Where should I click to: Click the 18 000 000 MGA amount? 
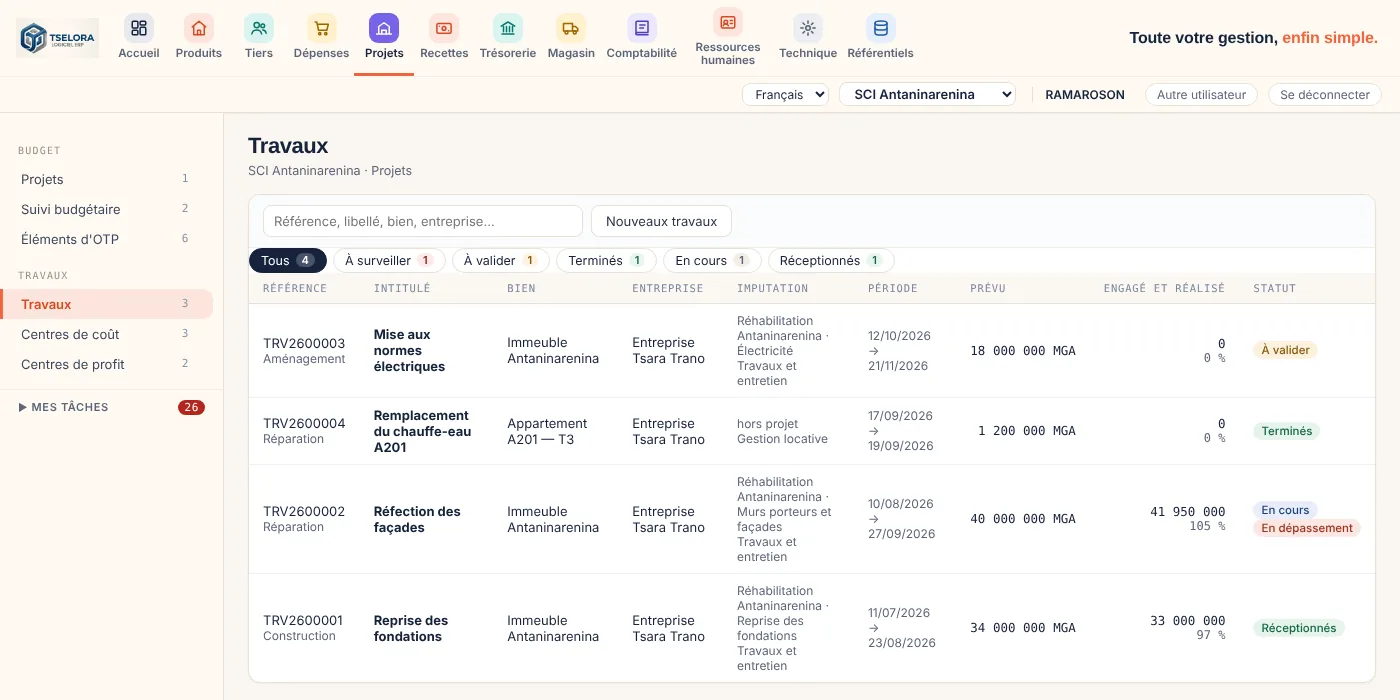coord(1023,351)
